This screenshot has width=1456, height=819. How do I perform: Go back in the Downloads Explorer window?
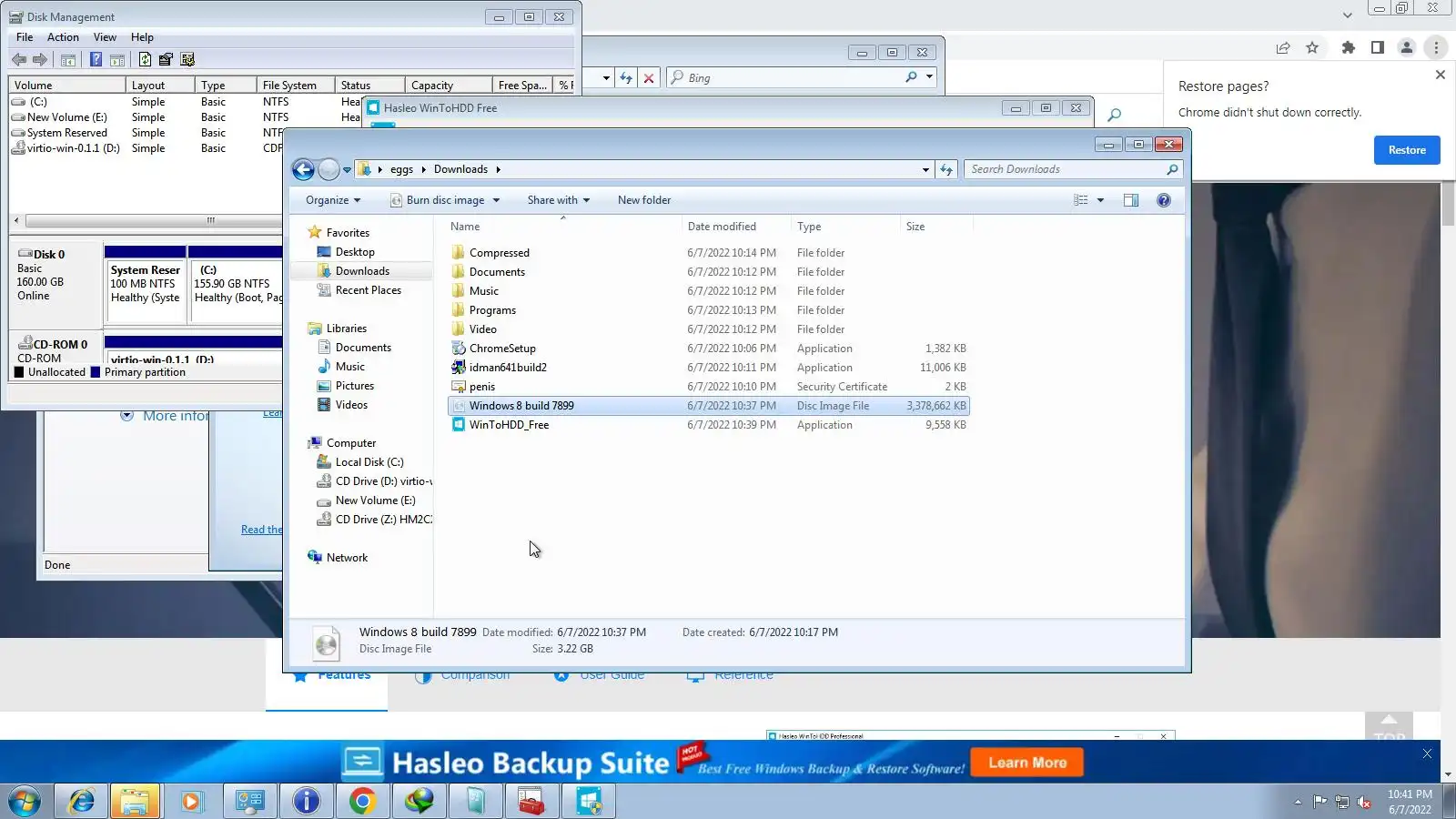(303, 169)
